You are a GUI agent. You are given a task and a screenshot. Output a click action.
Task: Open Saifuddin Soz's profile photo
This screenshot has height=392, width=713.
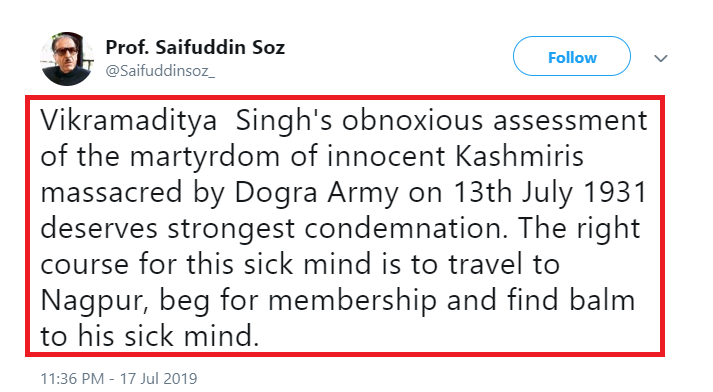click(x=67, y=59)
